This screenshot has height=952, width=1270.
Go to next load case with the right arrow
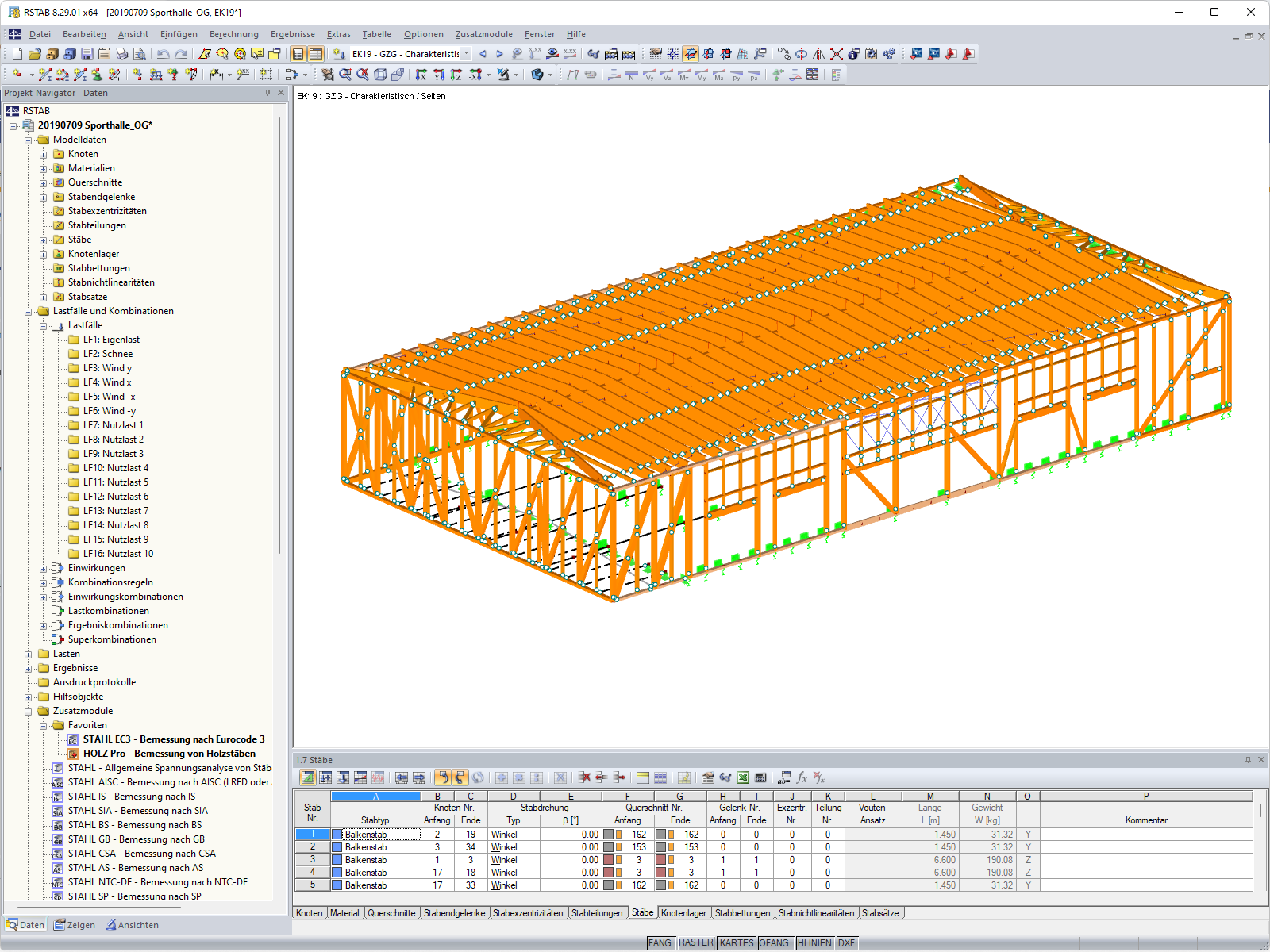tap(499, 54)
